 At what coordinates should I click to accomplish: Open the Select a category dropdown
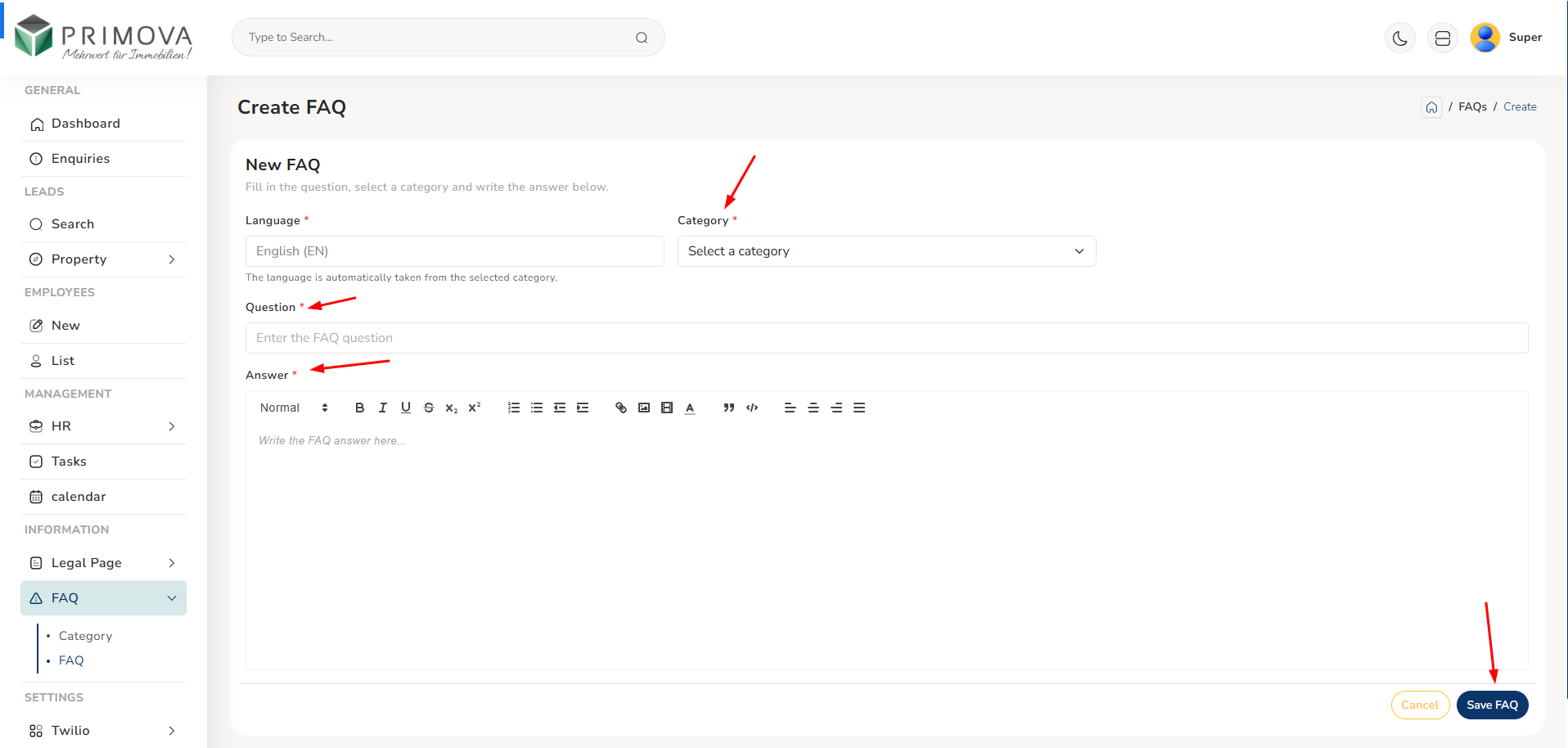click(x=886, y=251)
